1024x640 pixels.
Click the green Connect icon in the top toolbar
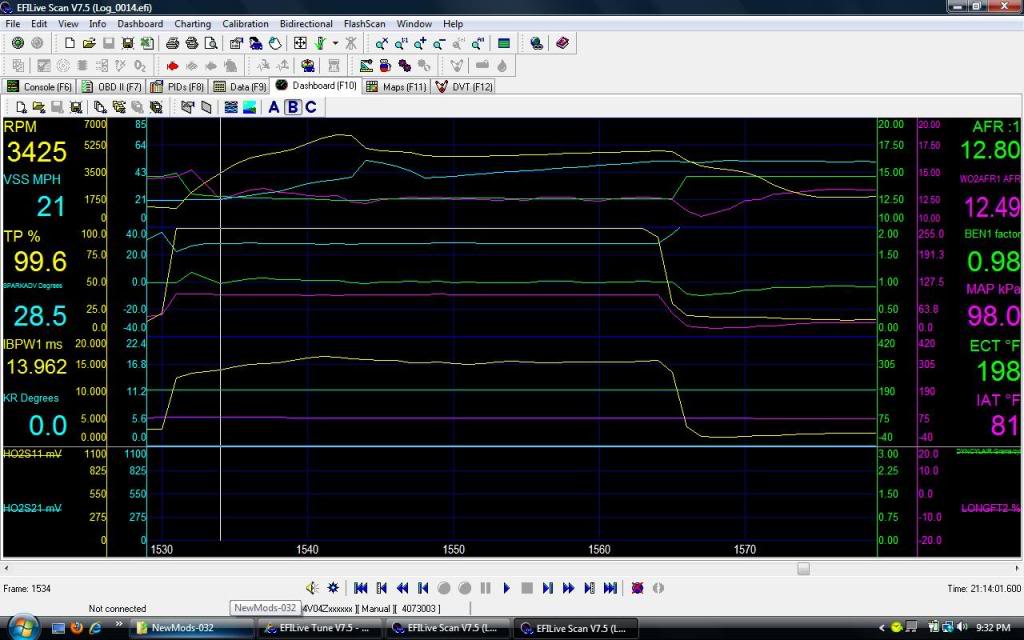point(18,43)
